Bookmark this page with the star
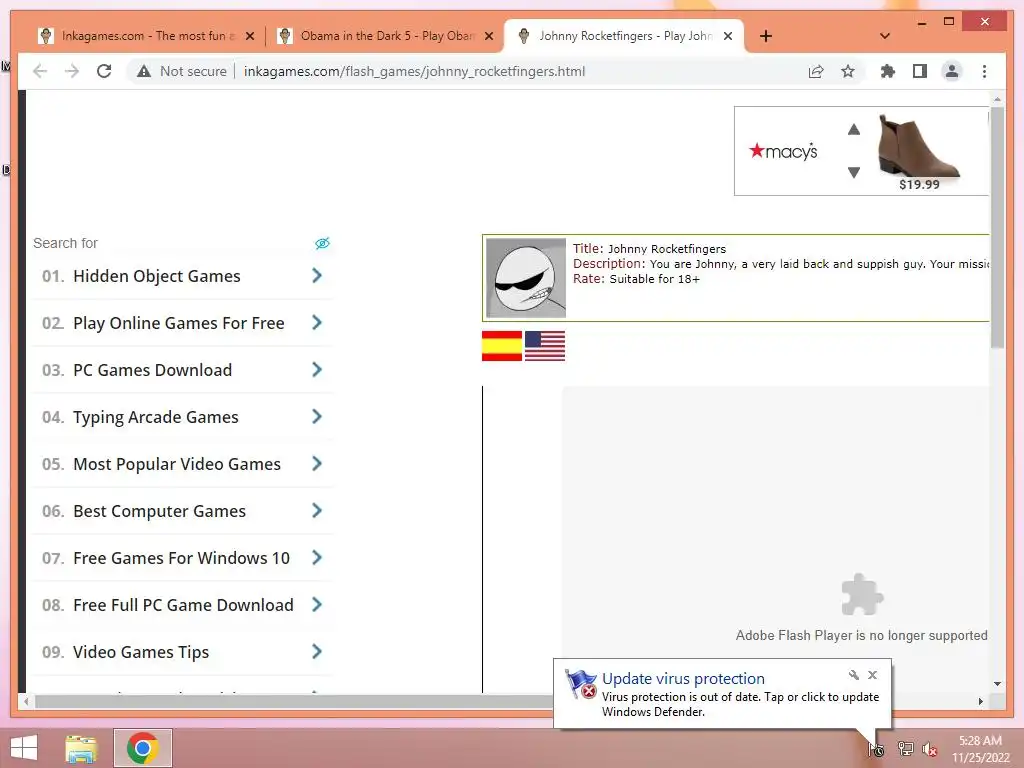Viewport: 1024px width, 768px height. pos(848,71)
